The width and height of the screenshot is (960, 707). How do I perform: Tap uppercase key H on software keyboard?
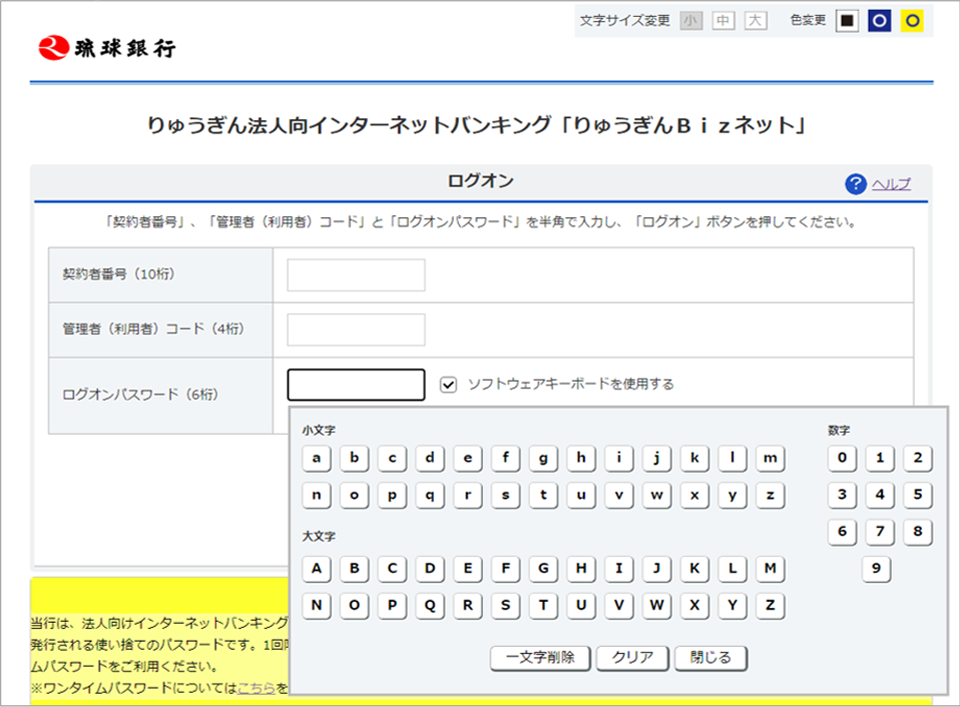[x=582, y=569]
